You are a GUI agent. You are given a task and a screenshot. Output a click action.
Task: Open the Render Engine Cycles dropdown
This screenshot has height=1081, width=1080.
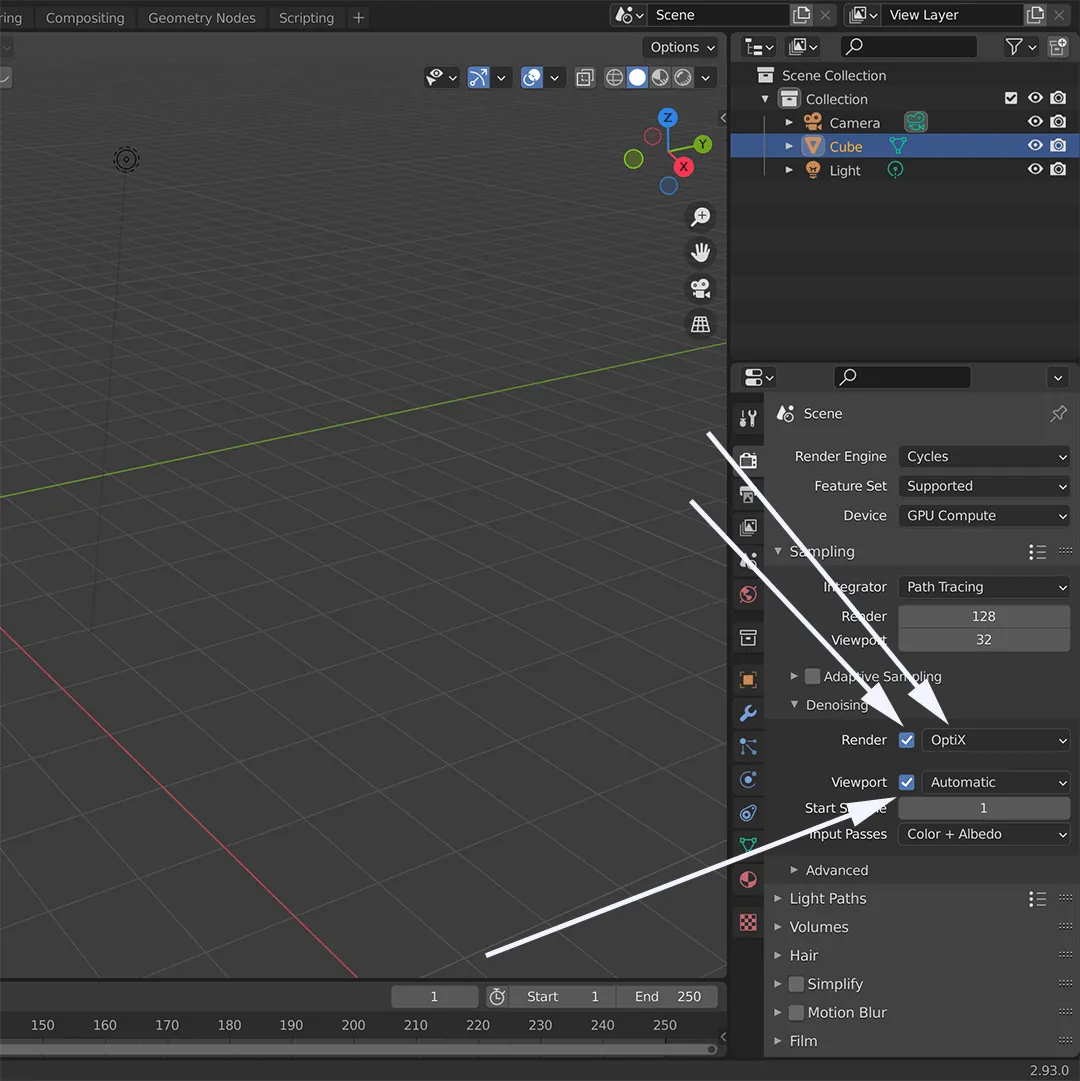coord(984,456)
